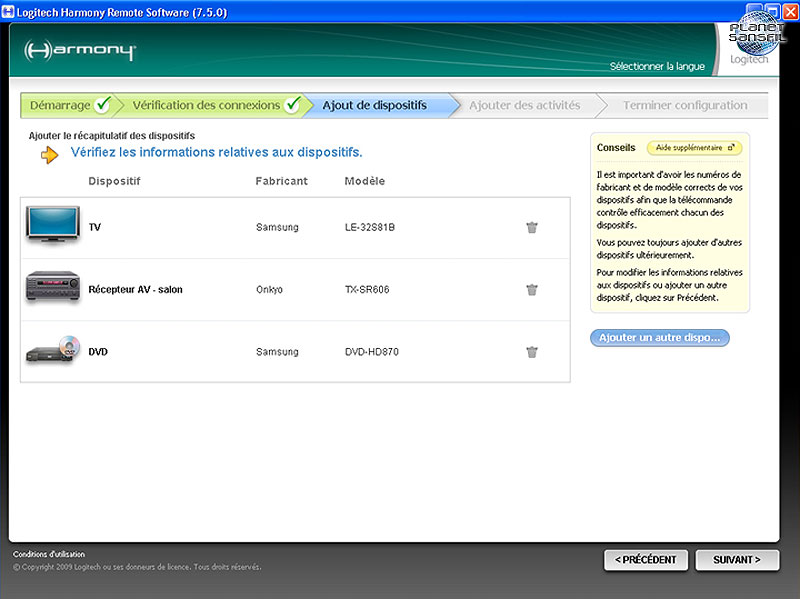Click model TX-SR606 text
The width and height of the screenshot is (800, 599).
click(367, 289)
